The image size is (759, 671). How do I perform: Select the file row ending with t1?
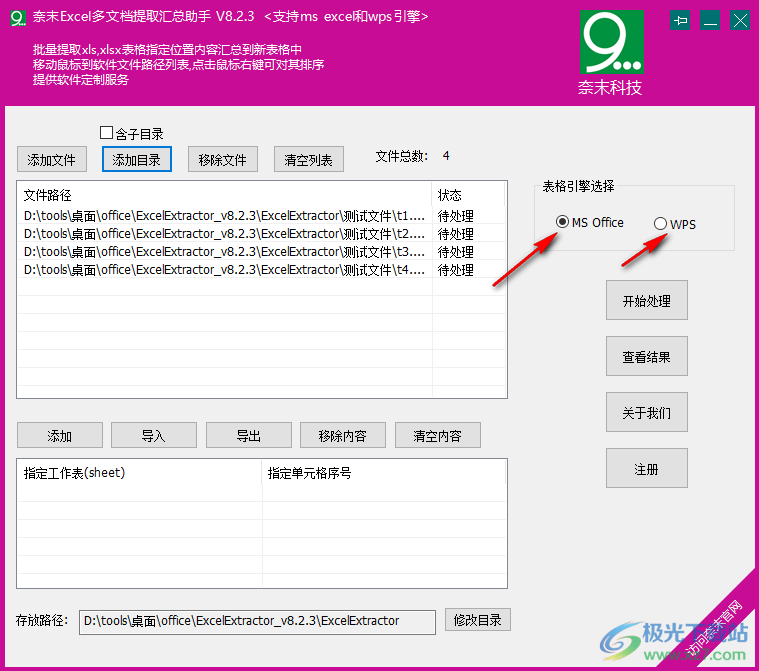click(x=261, y=215)
